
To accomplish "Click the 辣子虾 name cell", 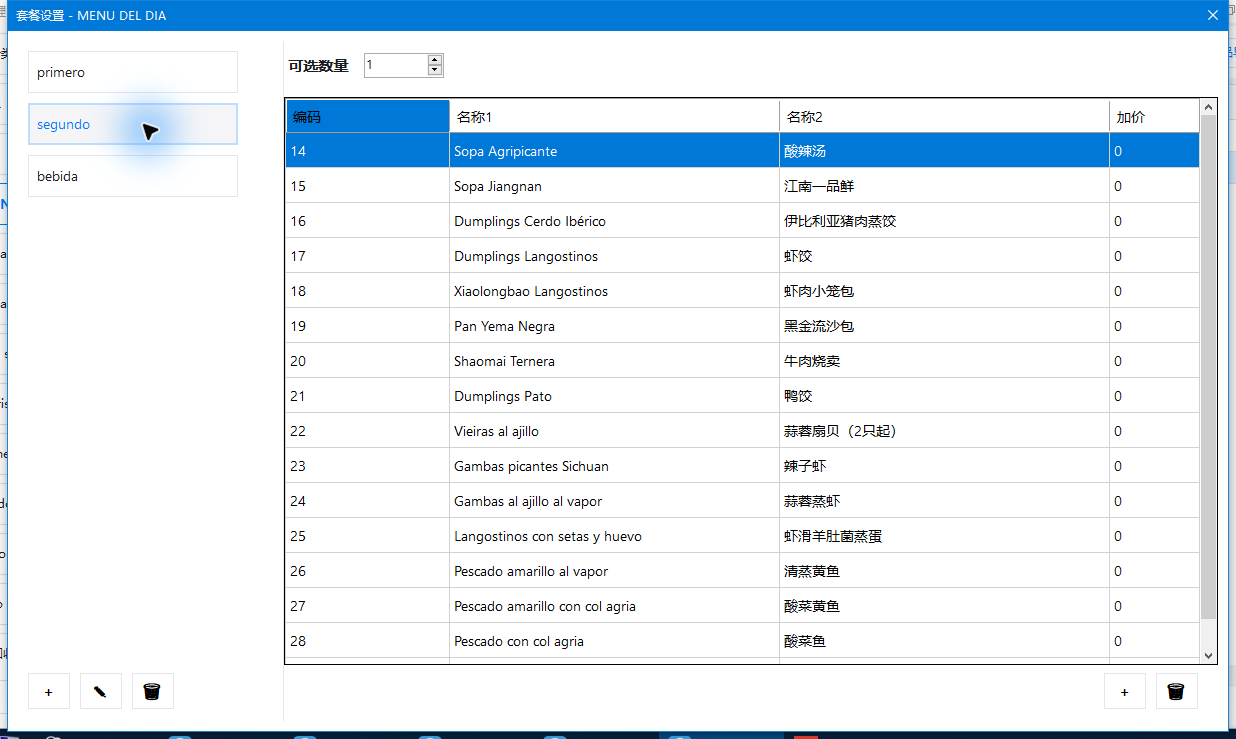I will [x=944, y=466].
